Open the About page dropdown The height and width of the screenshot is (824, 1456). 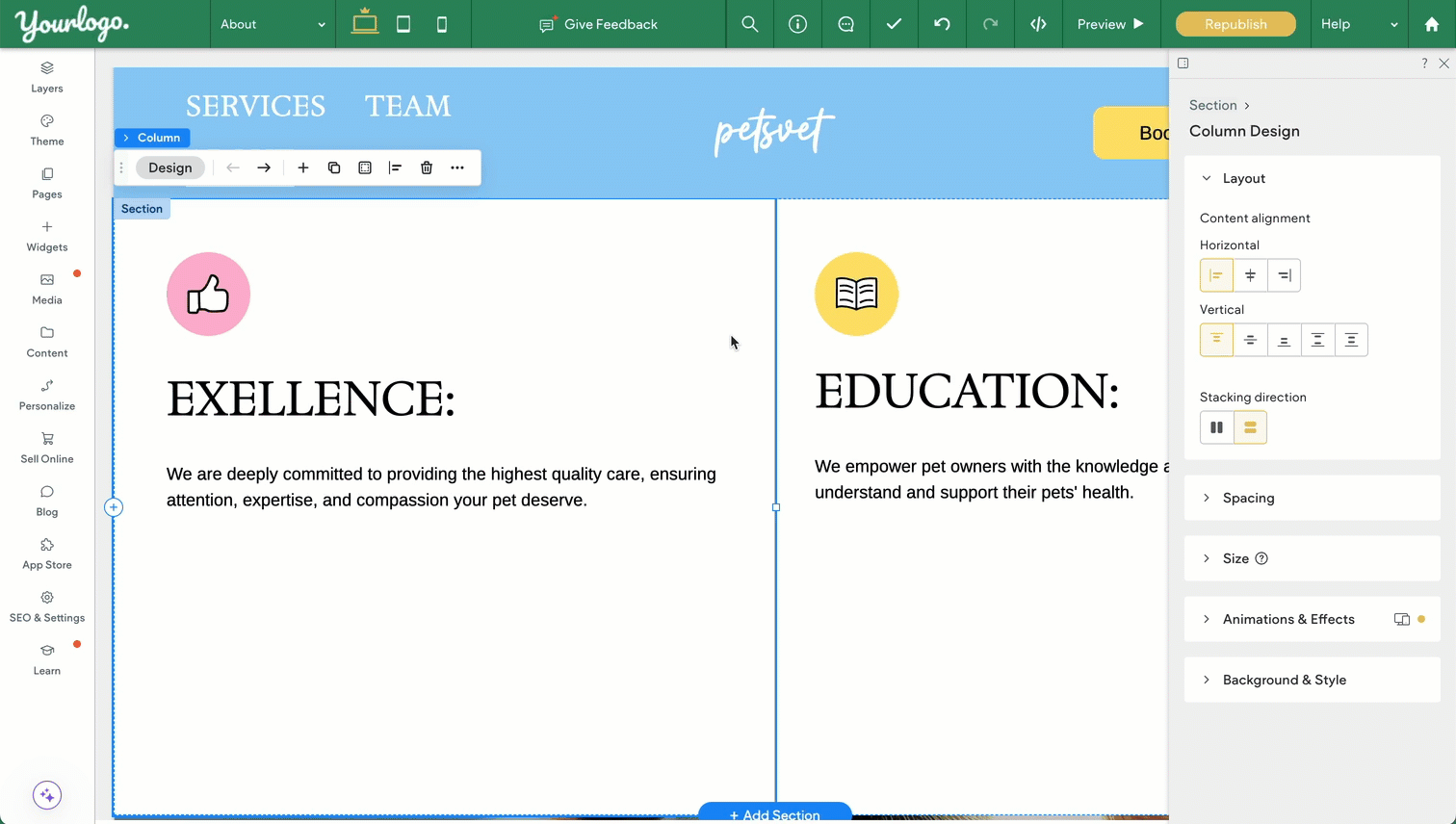click(x=273, y=24)
